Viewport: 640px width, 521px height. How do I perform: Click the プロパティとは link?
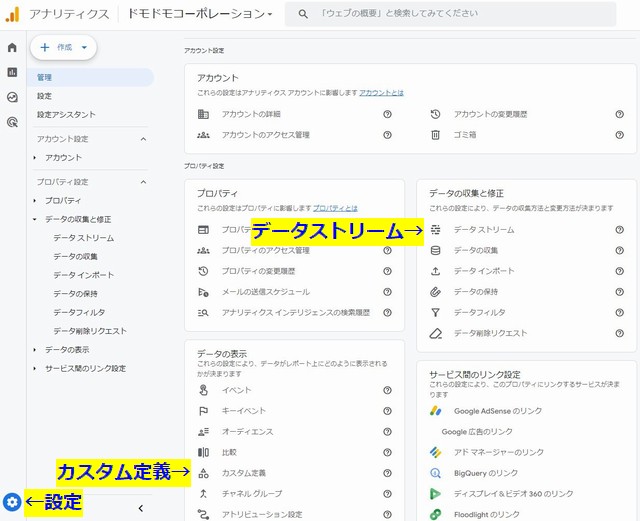click(x=335, y=207)
